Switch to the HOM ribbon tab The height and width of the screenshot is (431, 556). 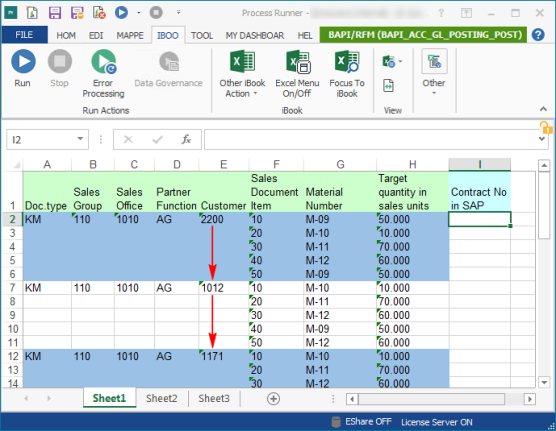tap(66, 35)
